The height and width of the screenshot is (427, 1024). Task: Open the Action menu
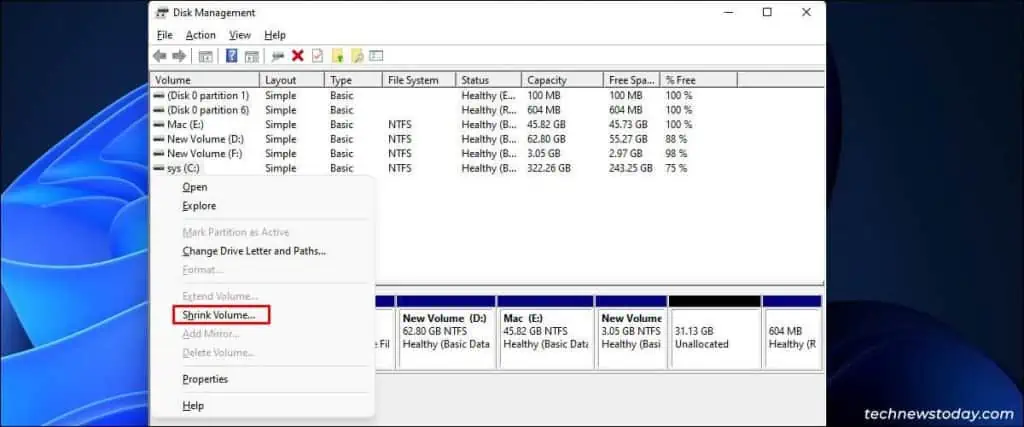coord(200,35)
